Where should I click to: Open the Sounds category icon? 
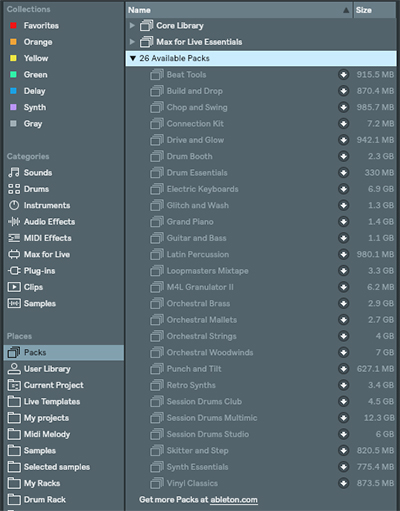pos(14,173)
